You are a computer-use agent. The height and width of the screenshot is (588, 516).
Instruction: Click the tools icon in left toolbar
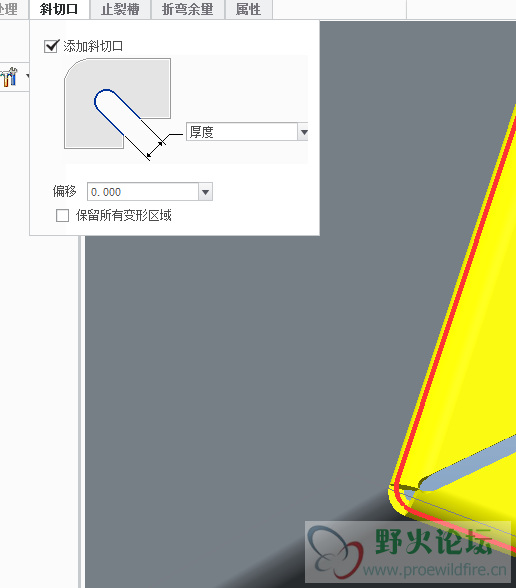coord(9,77)
